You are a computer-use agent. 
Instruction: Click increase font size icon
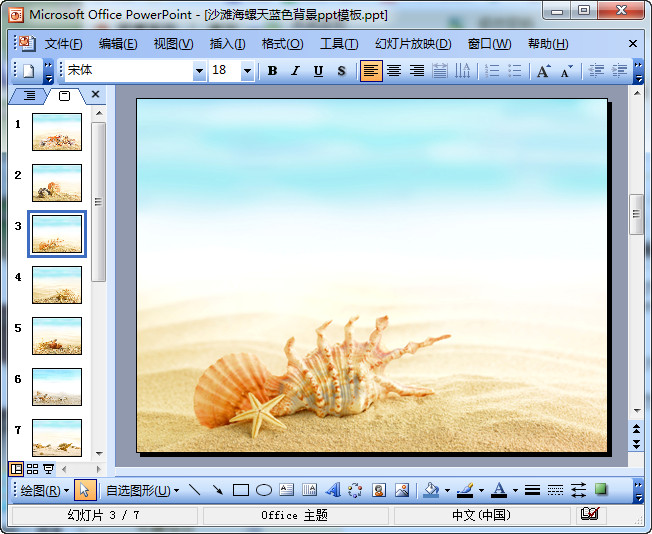click(543, 71)
